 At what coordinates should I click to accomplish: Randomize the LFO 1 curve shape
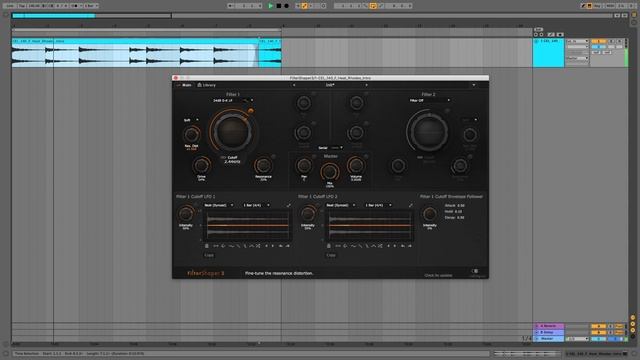pyautogui.click(x=258, y=246)
